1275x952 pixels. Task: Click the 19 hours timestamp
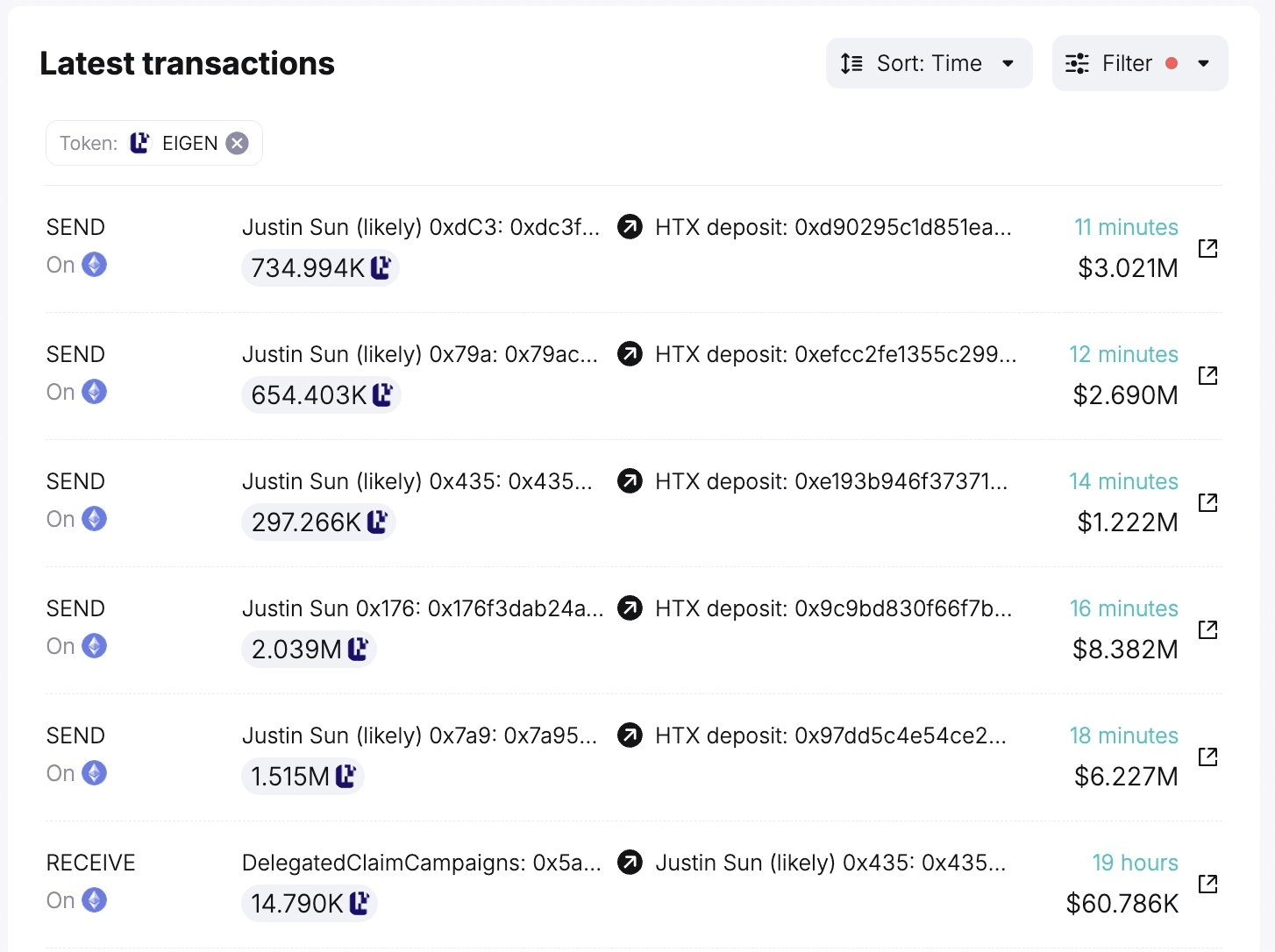click(x=1135, y=863)
